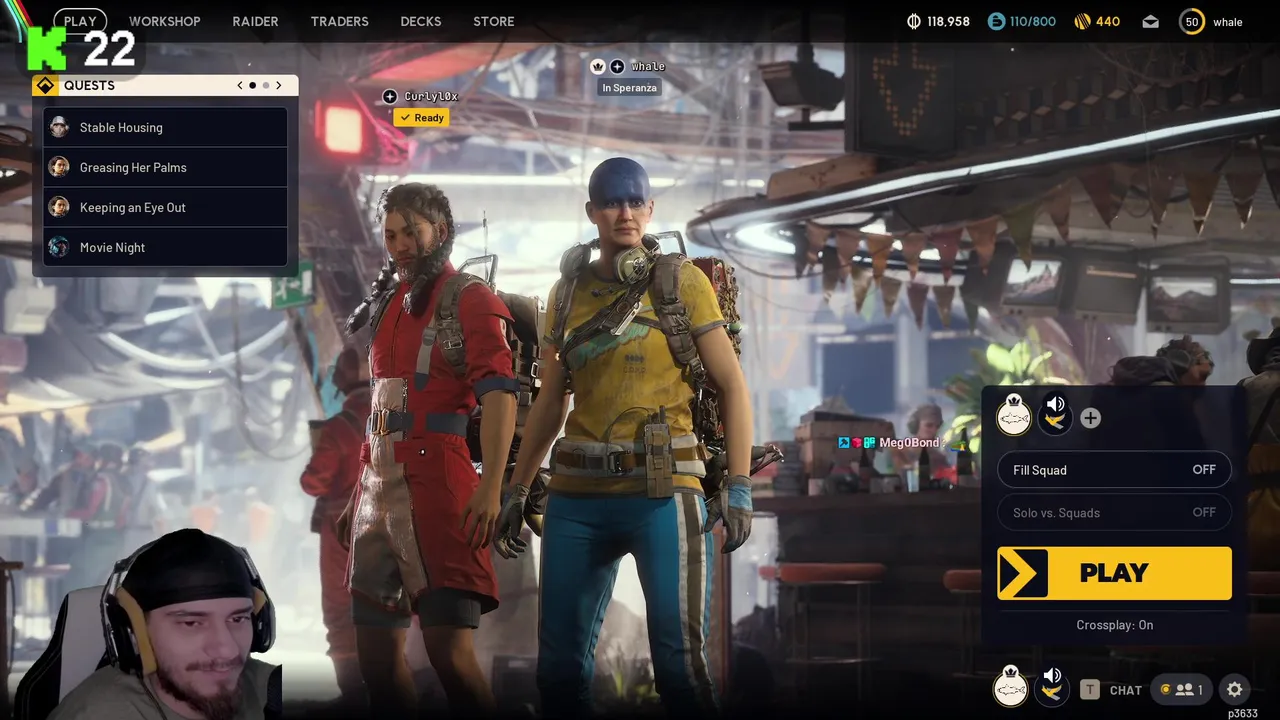Open the DECKS tab
The height and width of the screenshot is (720, 1280).
tap(420, 21)
